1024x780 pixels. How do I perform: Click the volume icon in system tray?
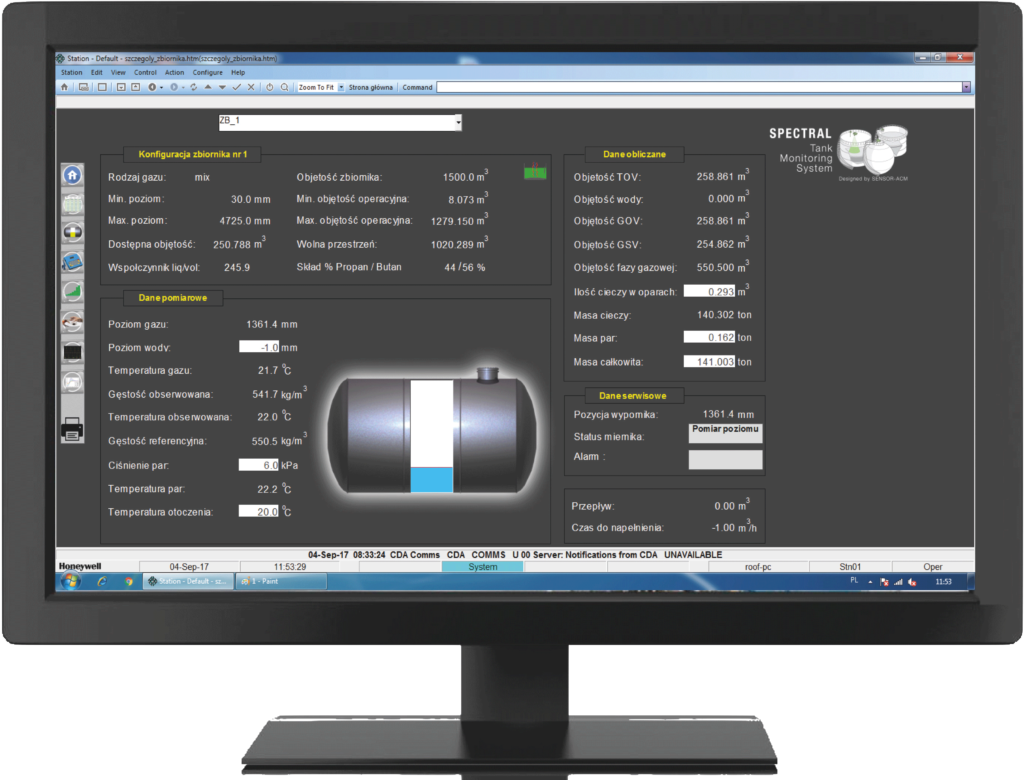[912, 582]
